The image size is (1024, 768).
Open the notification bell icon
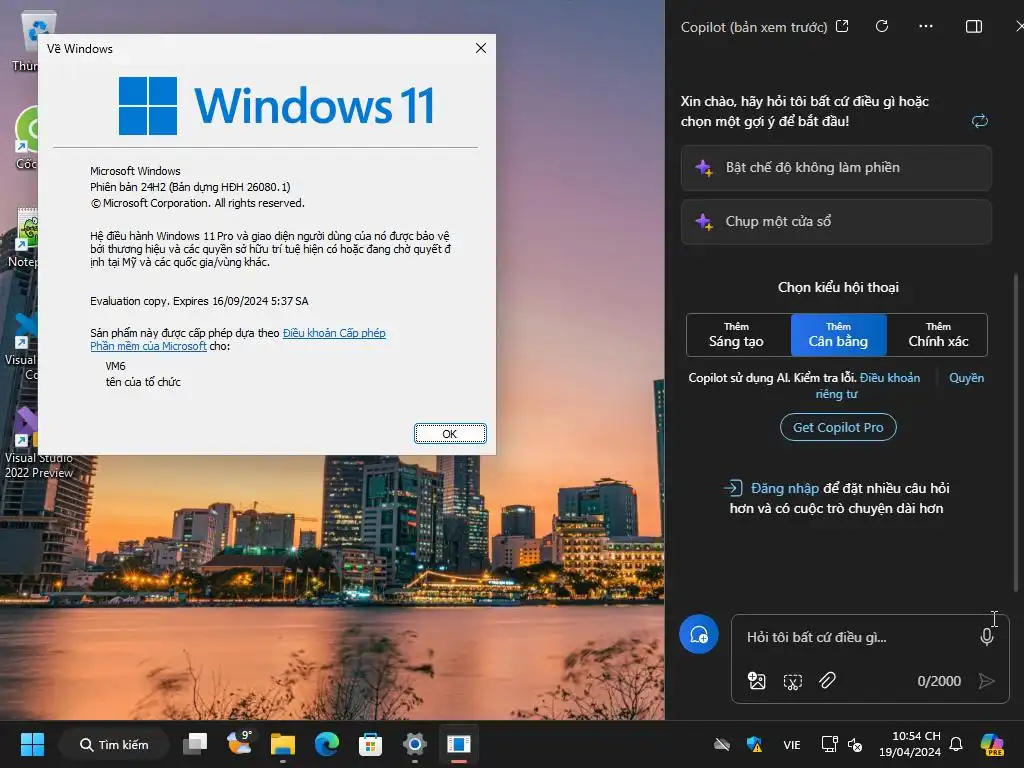[x=956, y=744]
